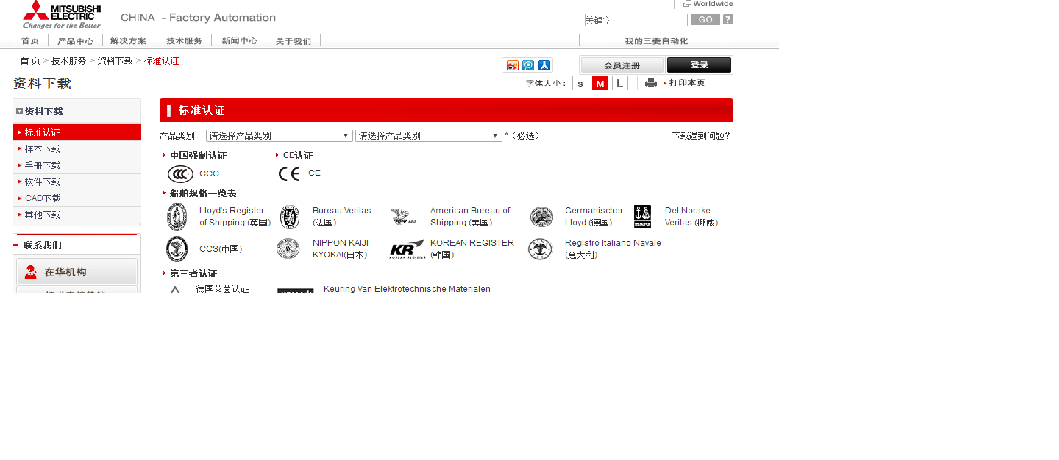Click the help question mark icon beside GO
Image resolution: width=1059 pixels, height=460 pixels.
pos(727,19)
